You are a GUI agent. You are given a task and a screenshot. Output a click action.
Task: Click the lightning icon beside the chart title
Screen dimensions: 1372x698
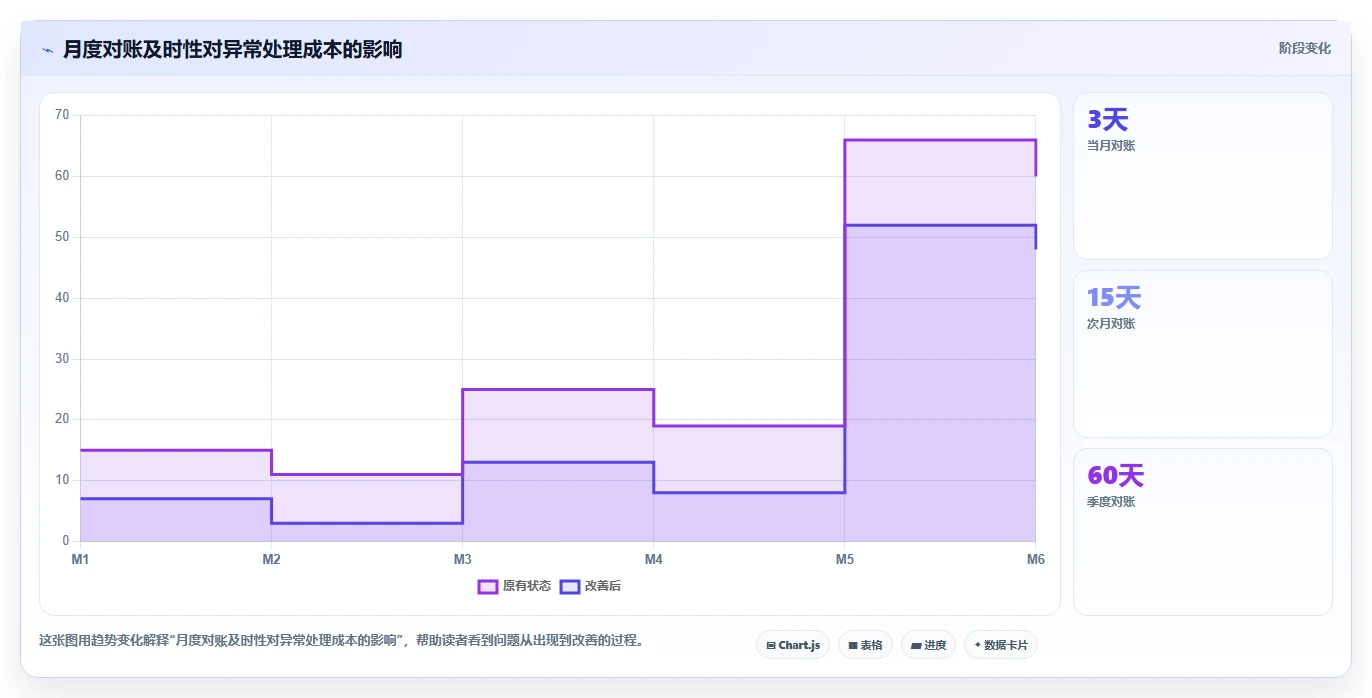(x=47, y=49)
